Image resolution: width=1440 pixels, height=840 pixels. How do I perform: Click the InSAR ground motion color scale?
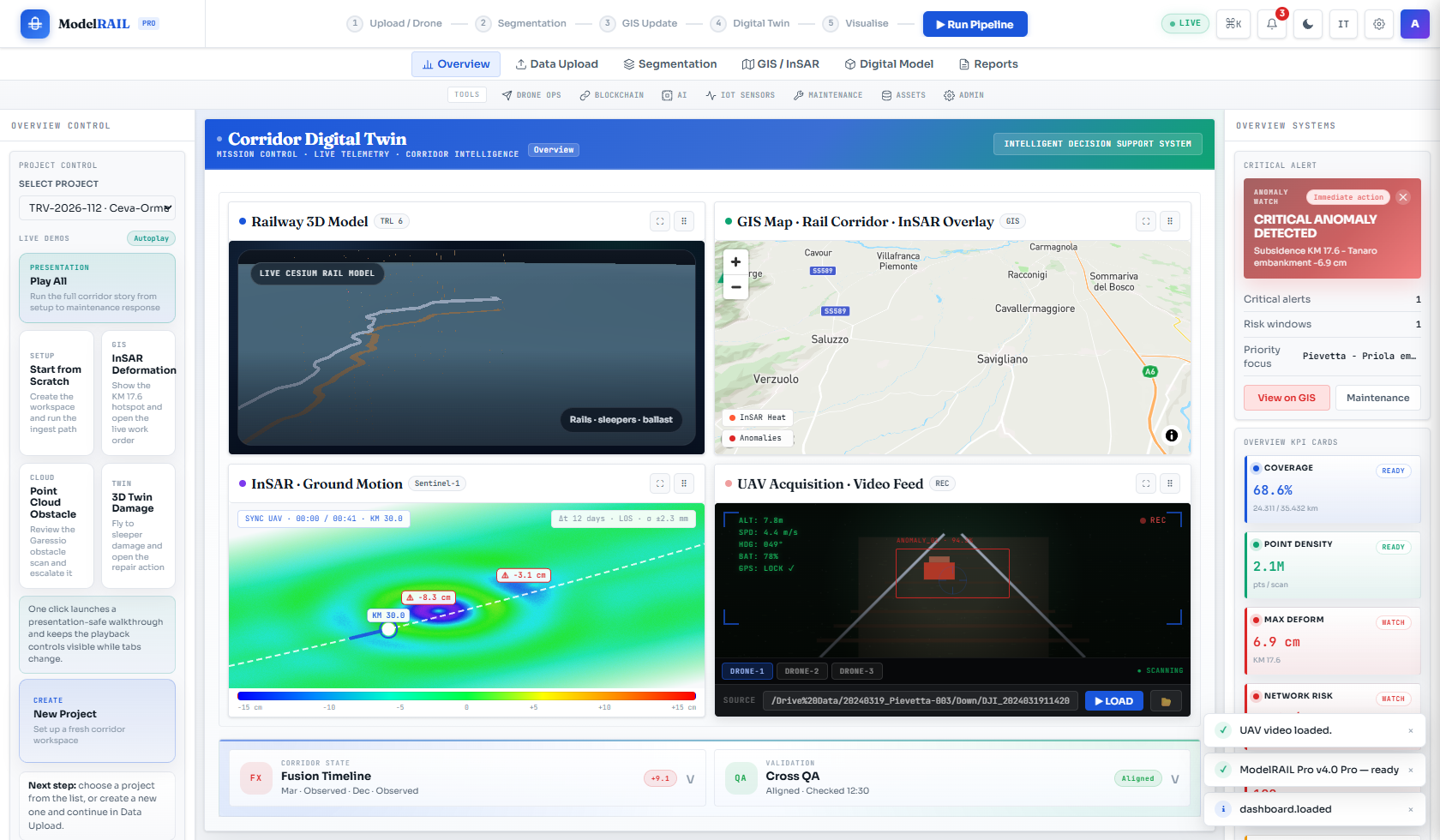pyautogui.click(x=467, y=696)
